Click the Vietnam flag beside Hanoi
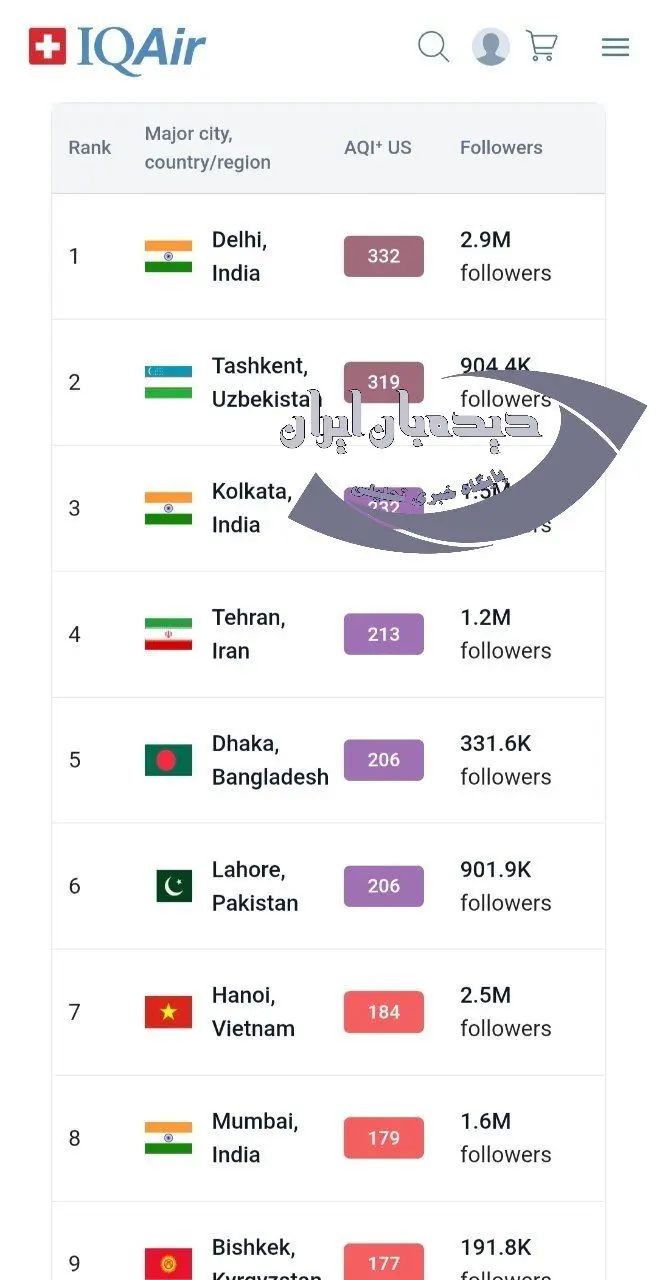Screen dimensions: 657x1280 tap(168, 1012)
